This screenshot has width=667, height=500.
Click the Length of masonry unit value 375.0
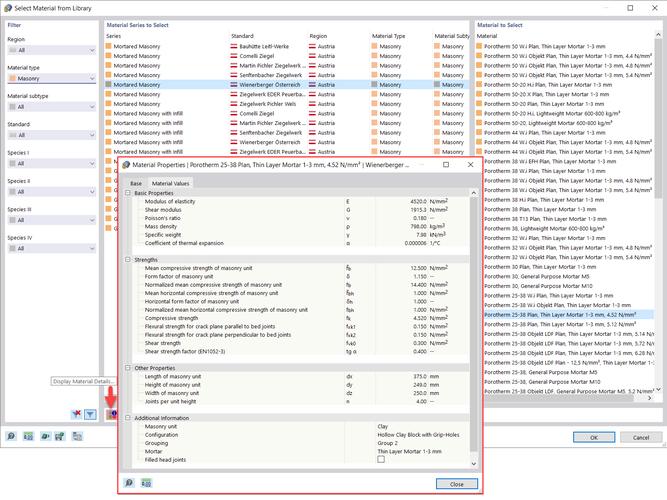(x=420, y=376)
